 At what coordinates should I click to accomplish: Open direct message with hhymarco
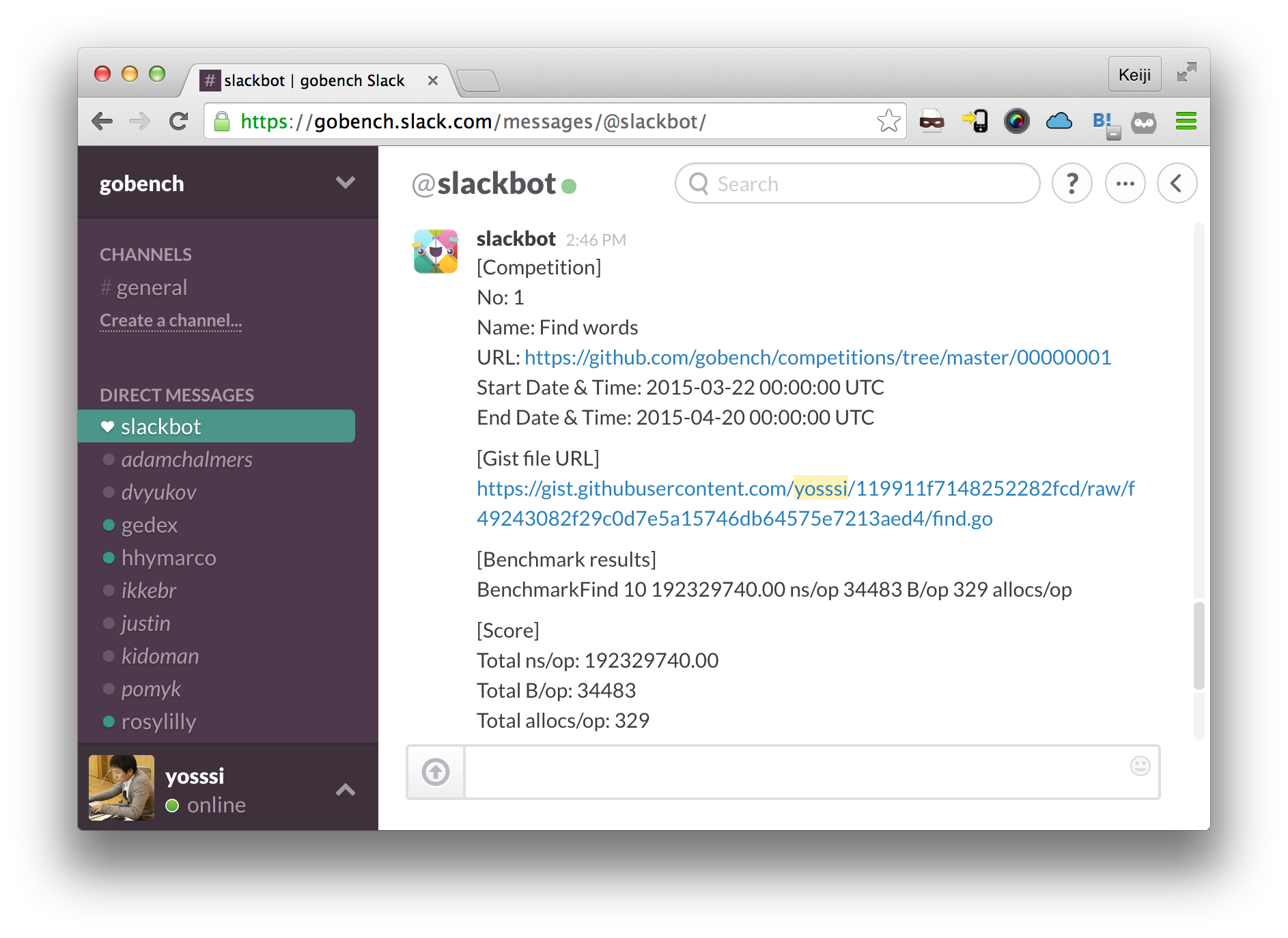168,558
